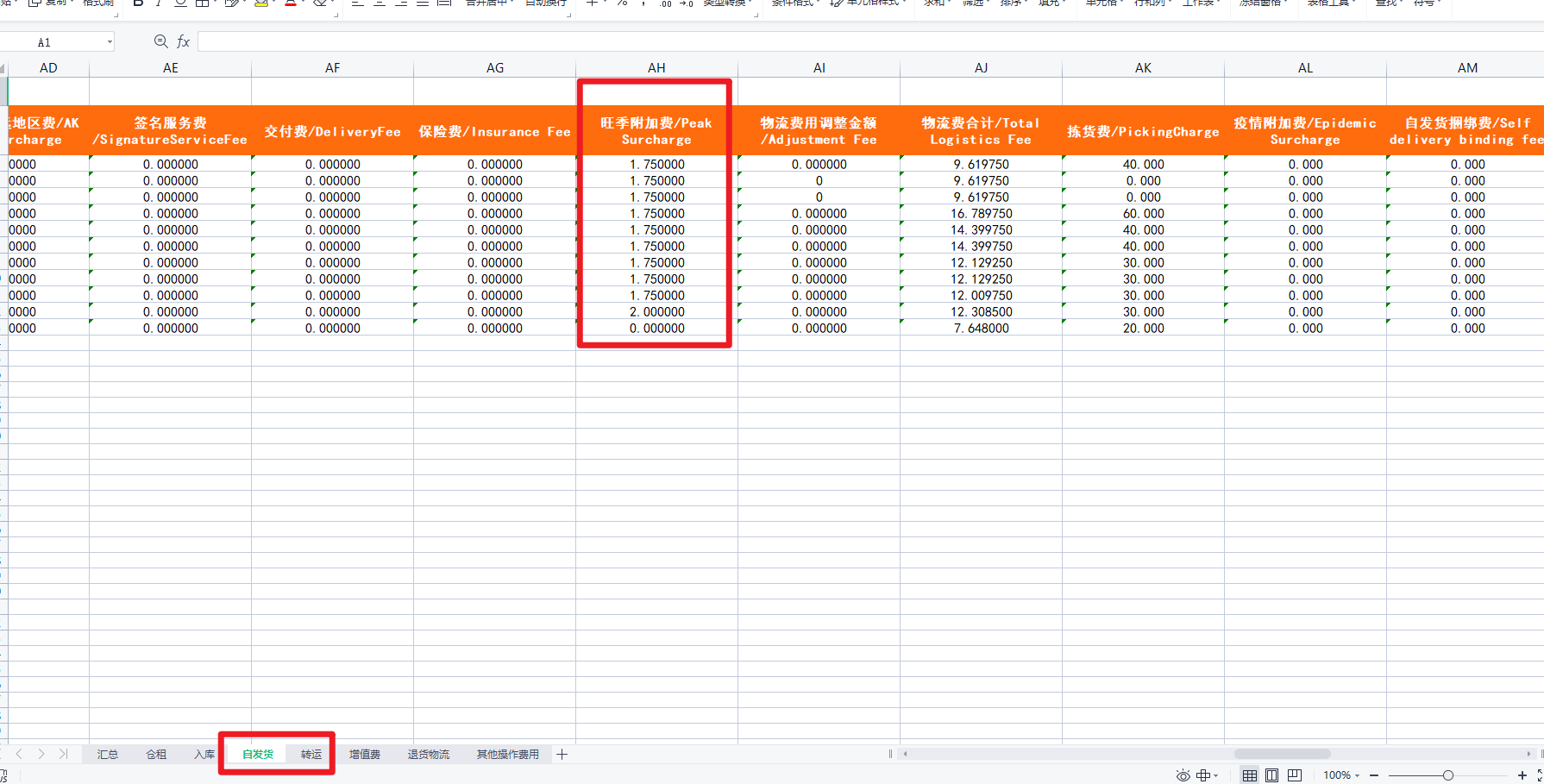Select PickingCharge cell showing 60.000

click(1144, 214)
